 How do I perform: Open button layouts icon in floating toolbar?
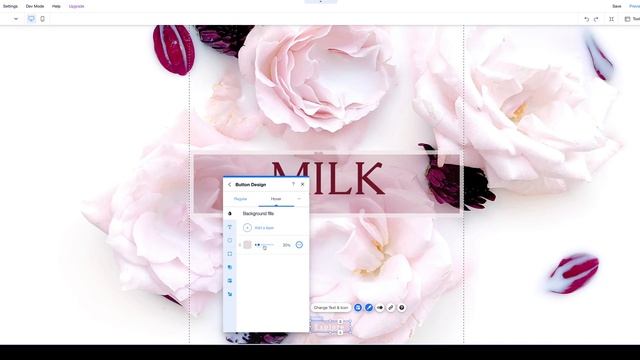pos(358,308)
